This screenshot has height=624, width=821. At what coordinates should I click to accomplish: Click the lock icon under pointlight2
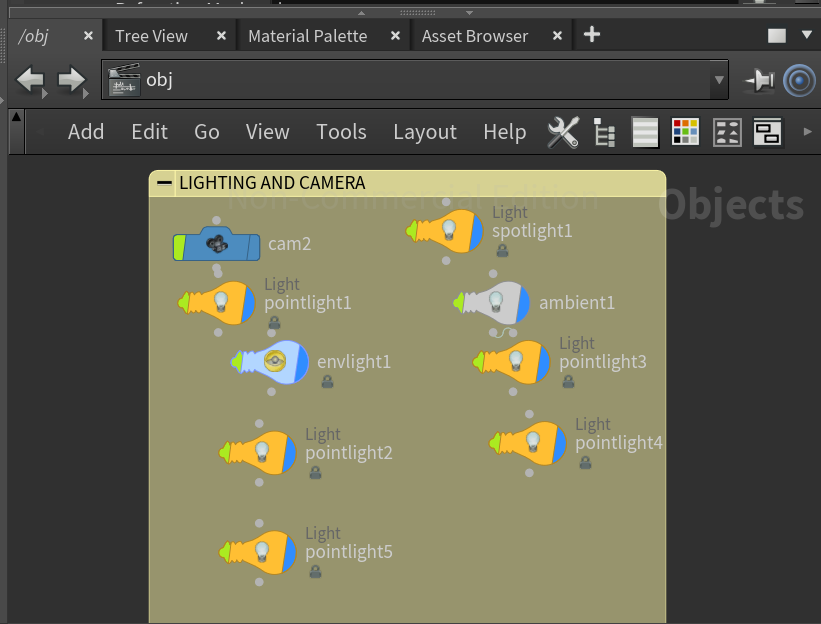click(315, 473)
